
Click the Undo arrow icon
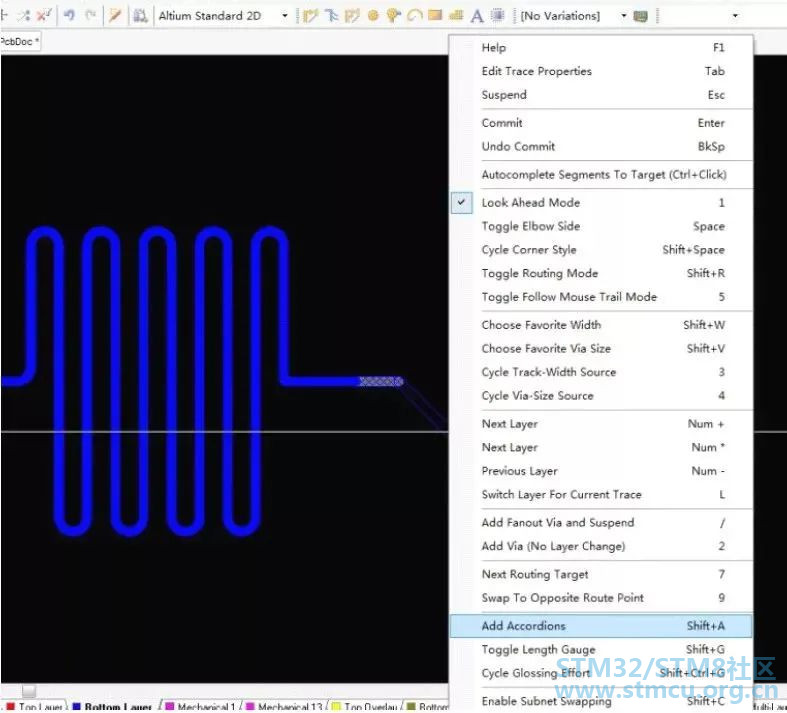click(x=70, y=16)
